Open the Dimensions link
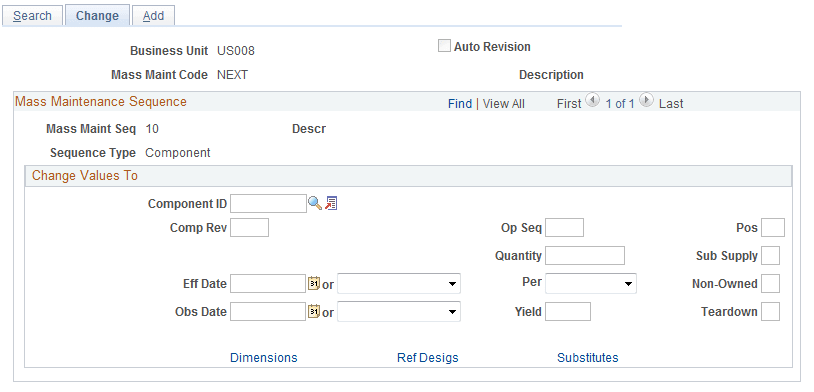 [x=264, y=358]
